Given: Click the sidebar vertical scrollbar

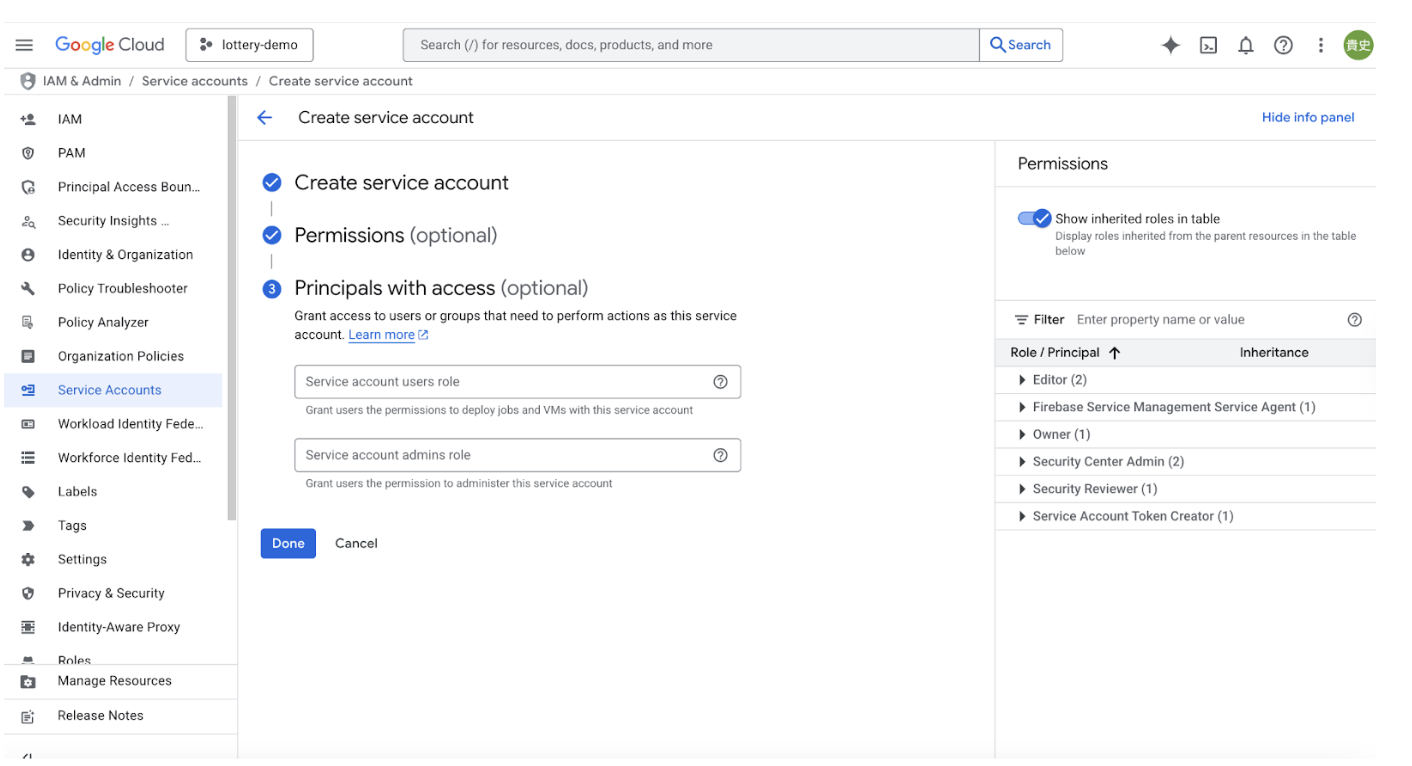Looking at the screenshot, I should [232, 308].
